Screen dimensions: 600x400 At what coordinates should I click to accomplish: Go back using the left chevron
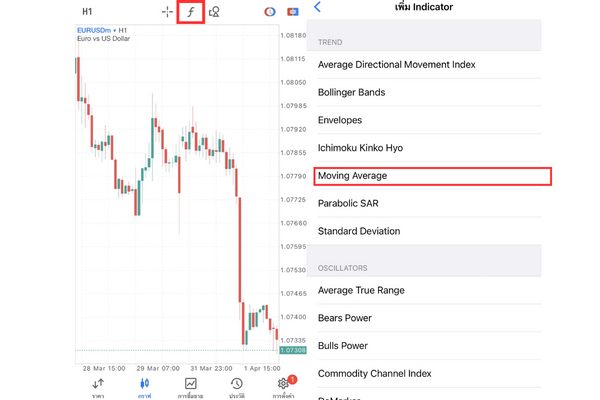coord(318,8)
